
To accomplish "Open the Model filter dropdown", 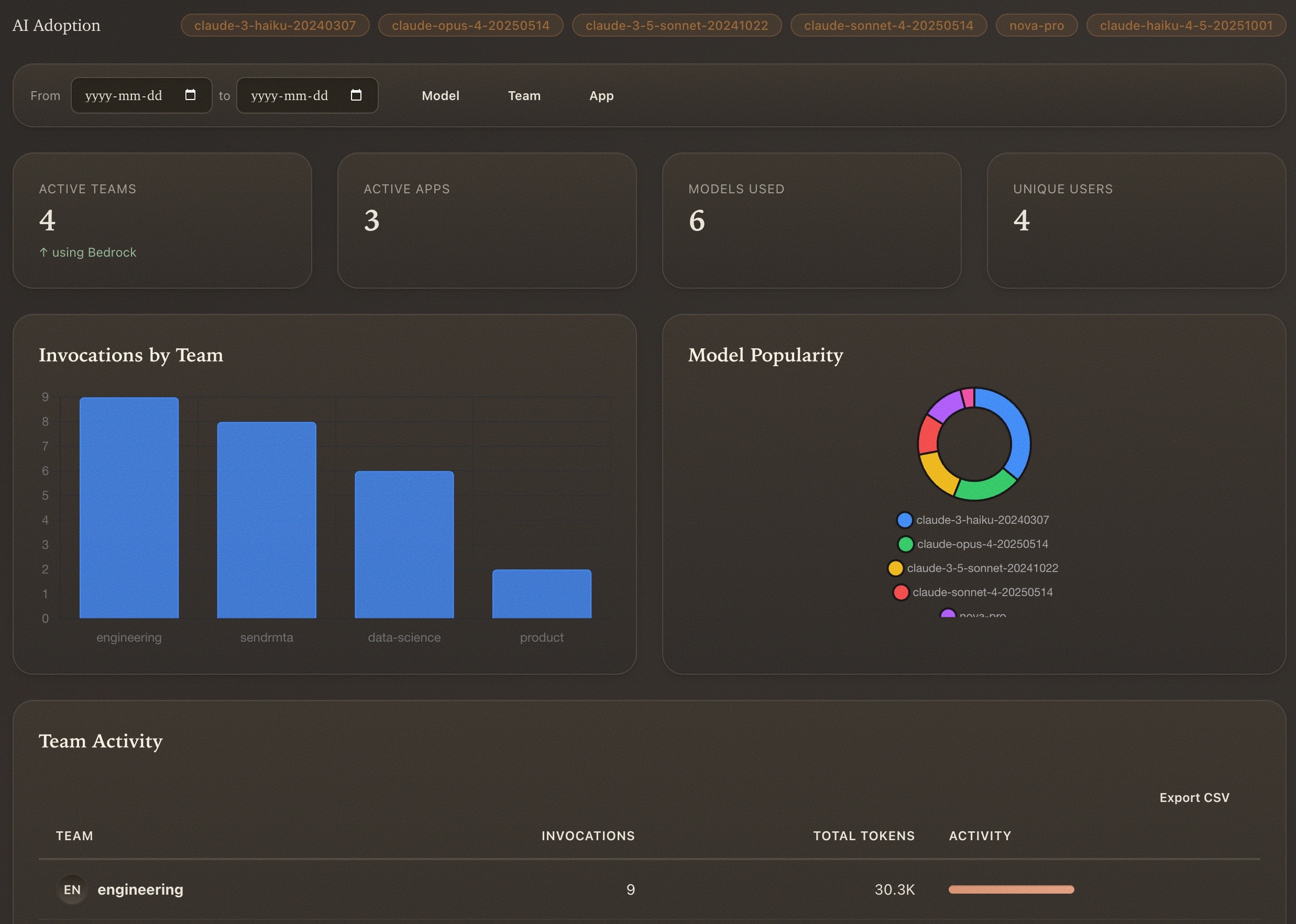I will tap(441, 95).
